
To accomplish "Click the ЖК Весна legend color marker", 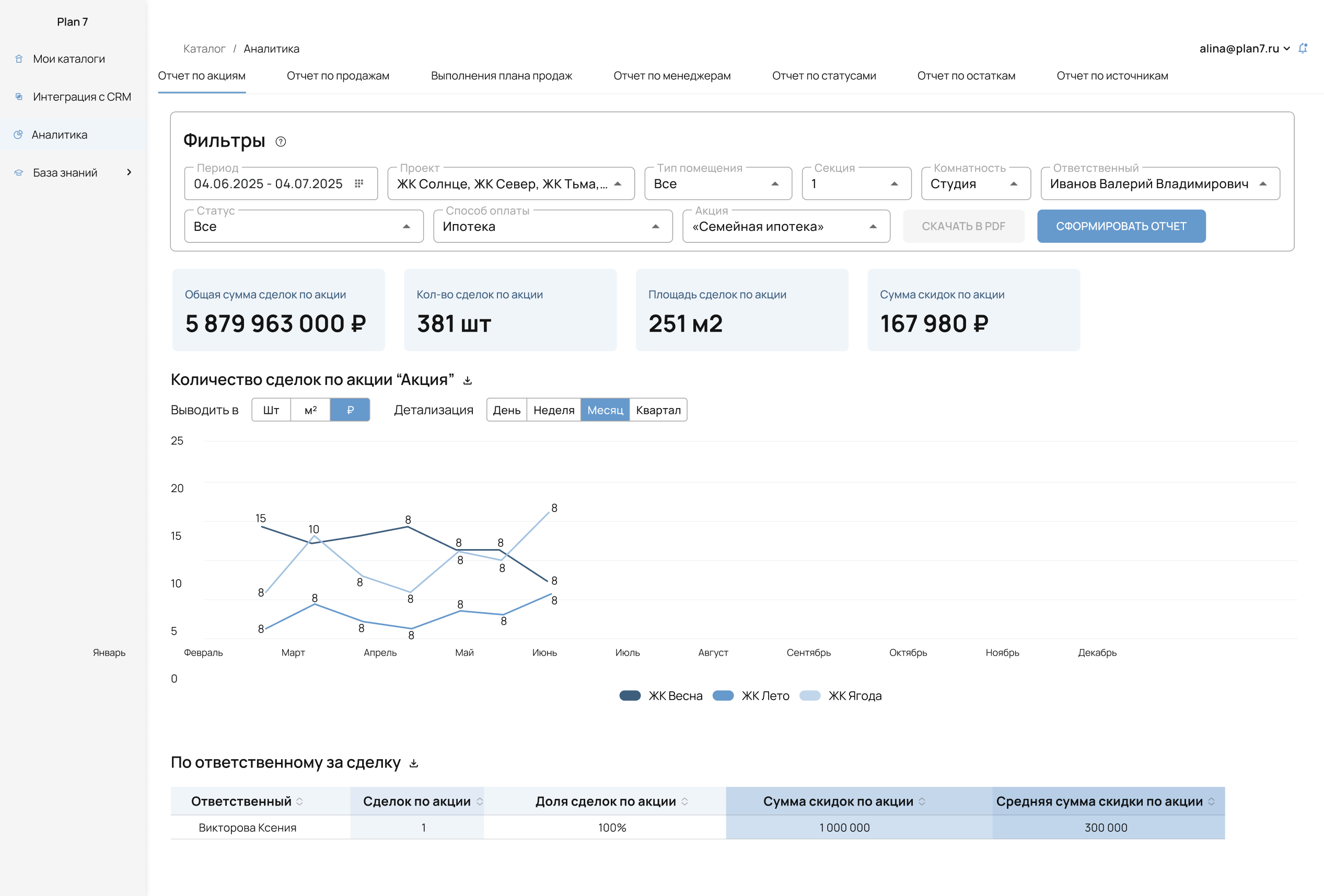I will pos(630,695).
